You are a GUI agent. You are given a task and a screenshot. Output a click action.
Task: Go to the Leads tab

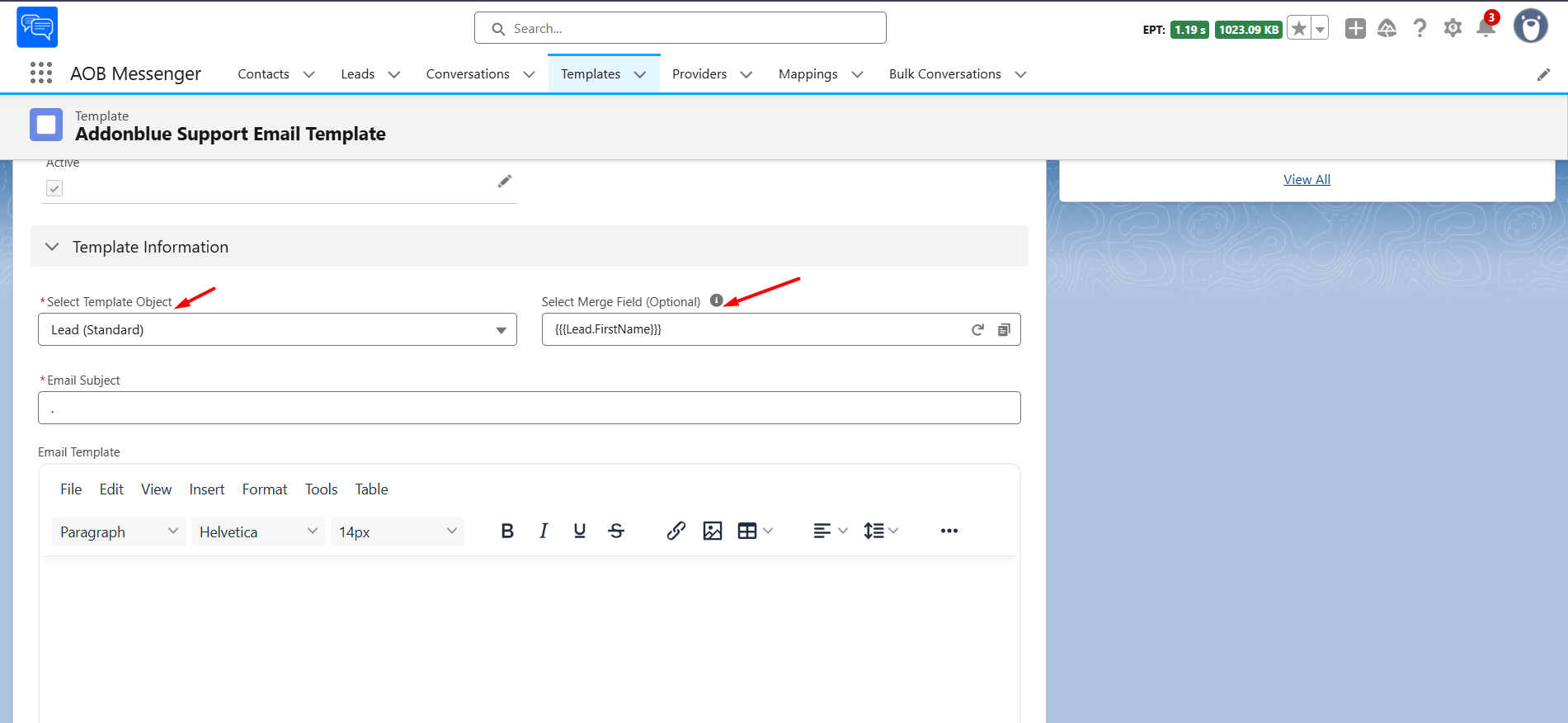(358, 74)
